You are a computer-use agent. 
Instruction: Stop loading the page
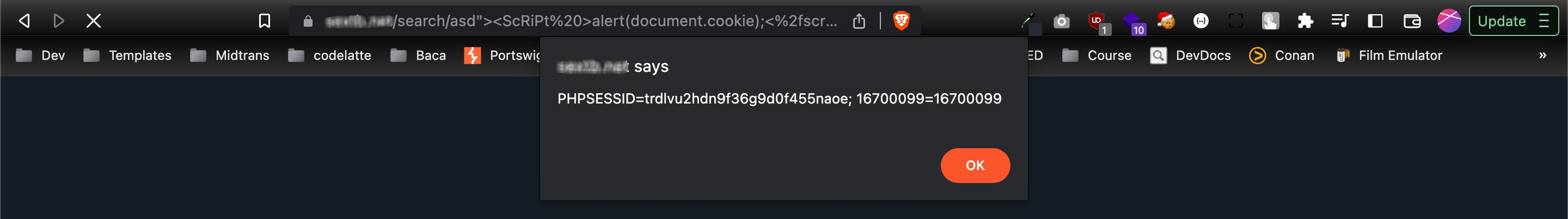[x=93, y=21]
